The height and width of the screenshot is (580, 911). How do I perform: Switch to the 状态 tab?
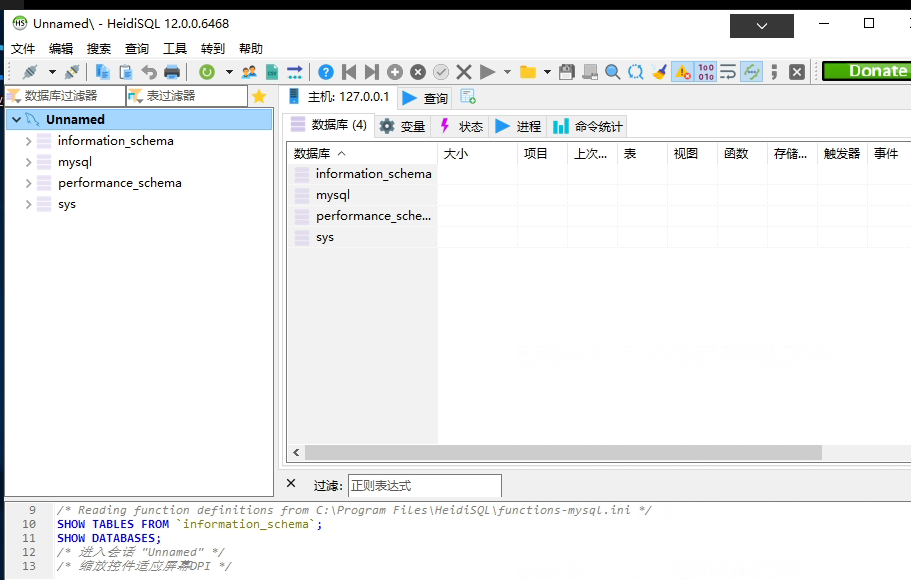click(x=461, y=126)
